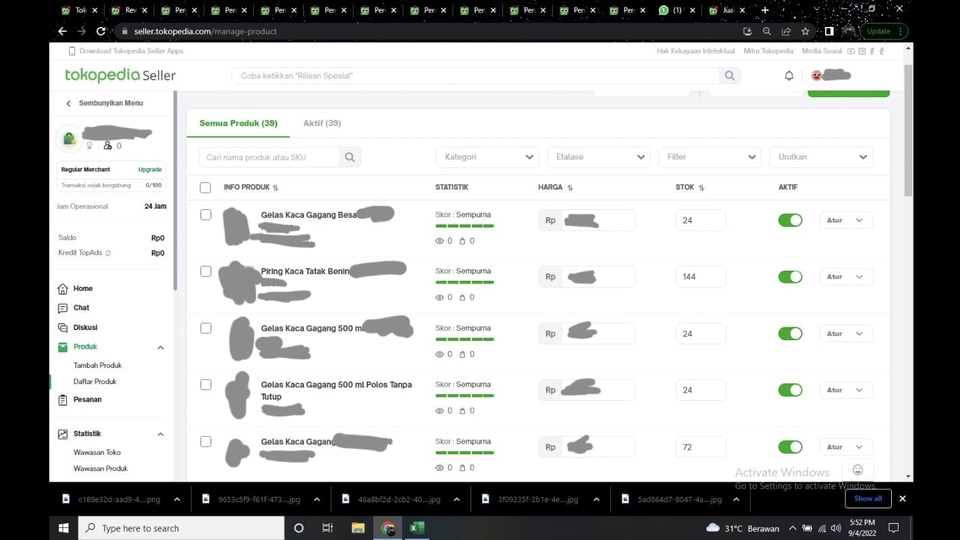Click the sort icon next to HARGA
Image resolution: width=960 pixels, height=540 pixels.
click(x=570, y=188)
